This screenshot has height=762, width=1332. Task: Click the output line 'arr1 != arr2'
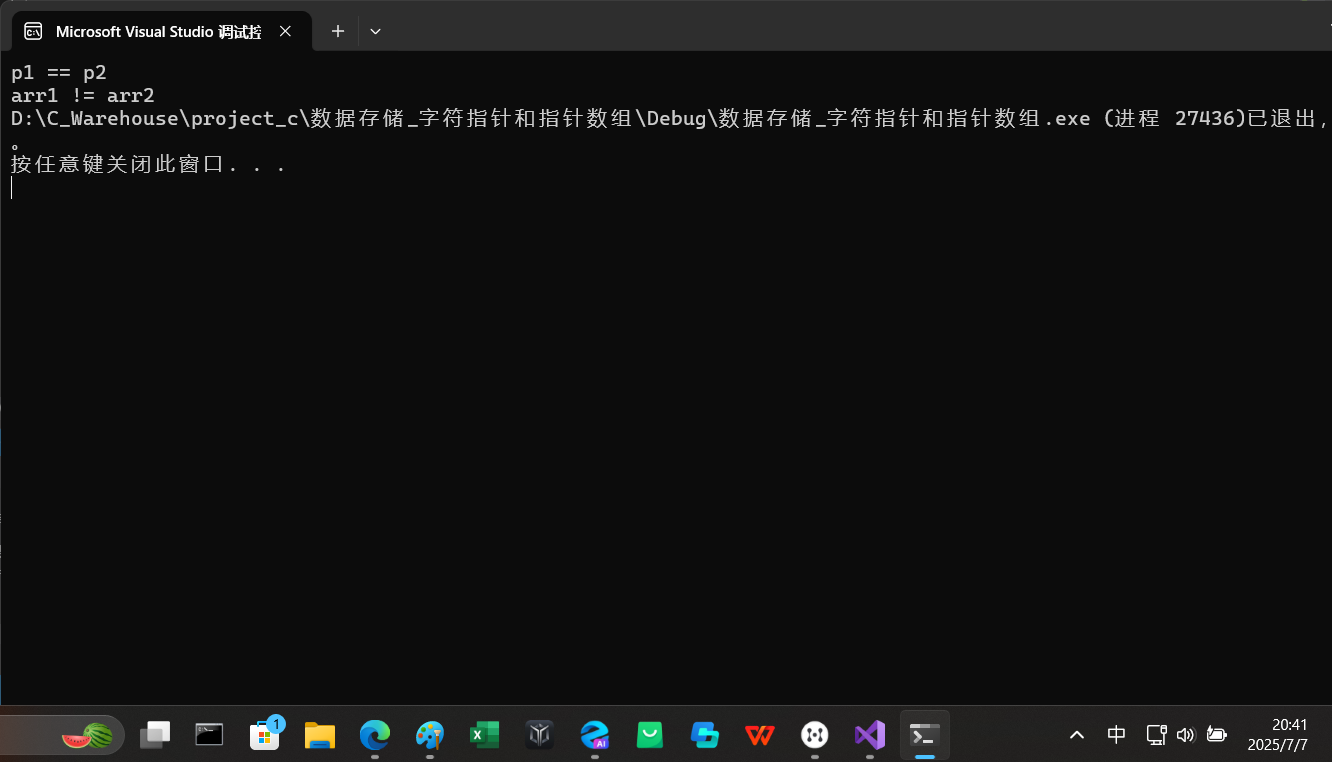click(x=83, y=95)
